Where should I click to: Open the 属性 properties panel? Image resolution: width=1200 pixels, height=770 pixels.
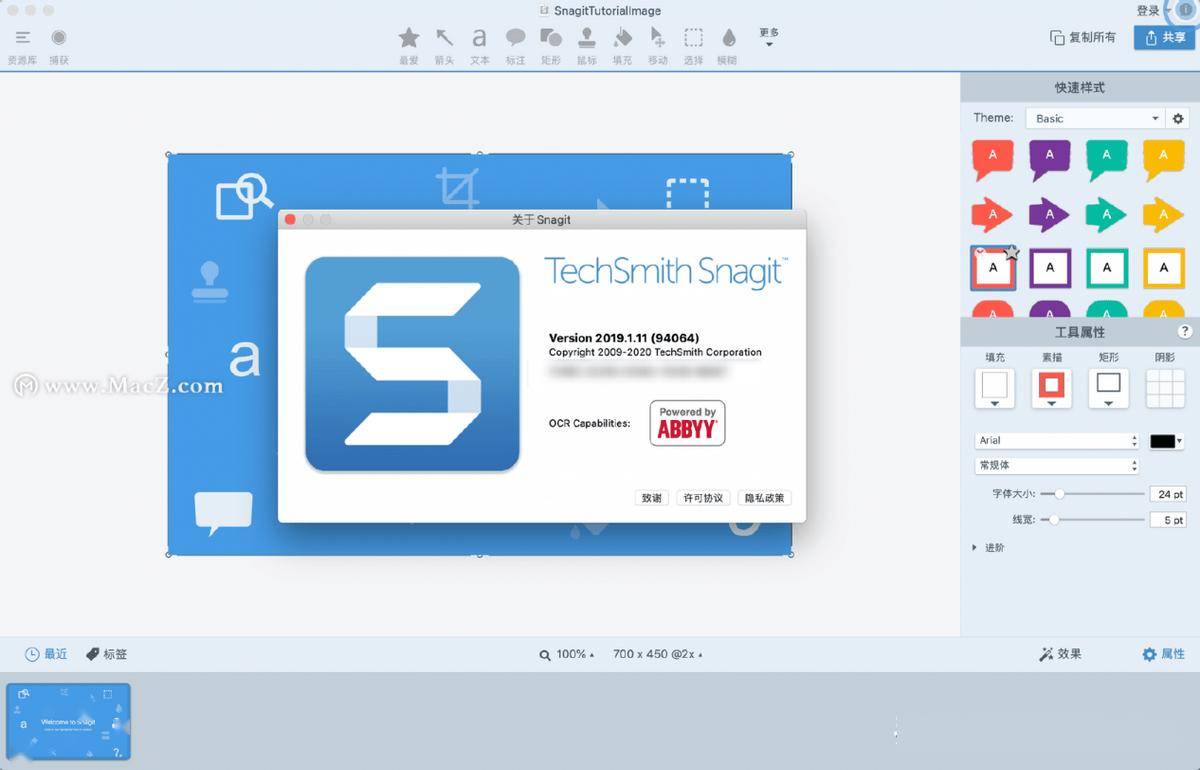(1164, 654)
